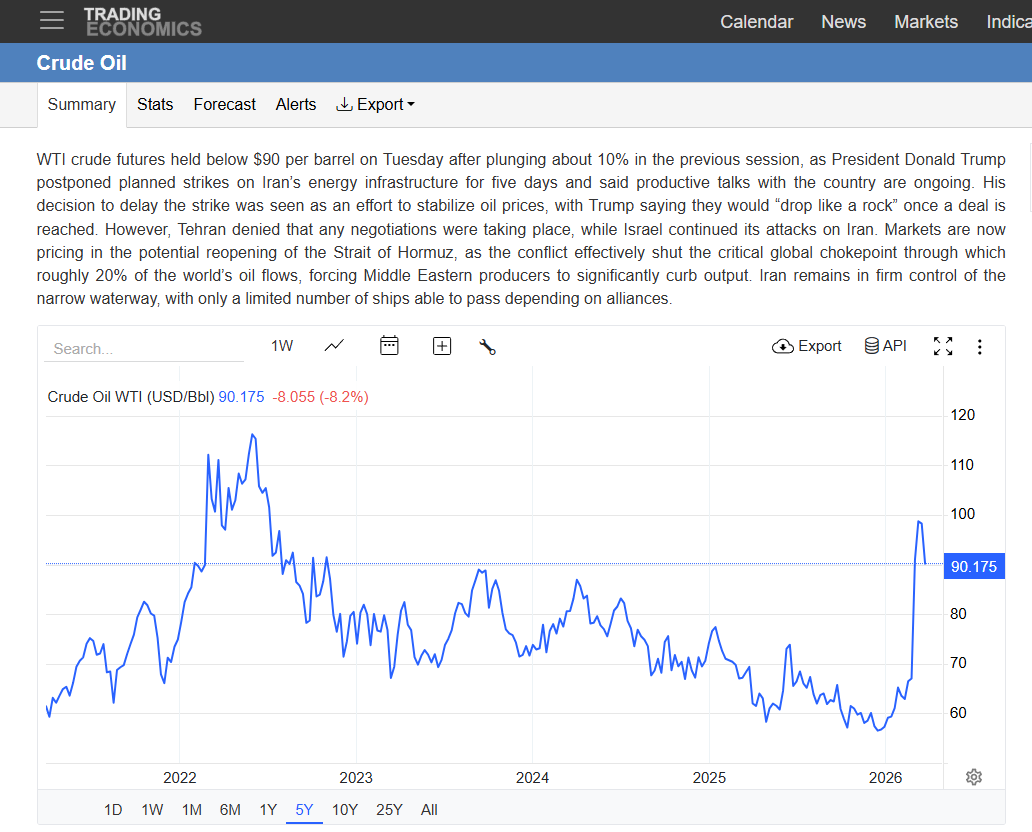The image size is (1032, 832).
Task: Select the line chart type icon
Action: pyautogui.click(x=334, y=346)
